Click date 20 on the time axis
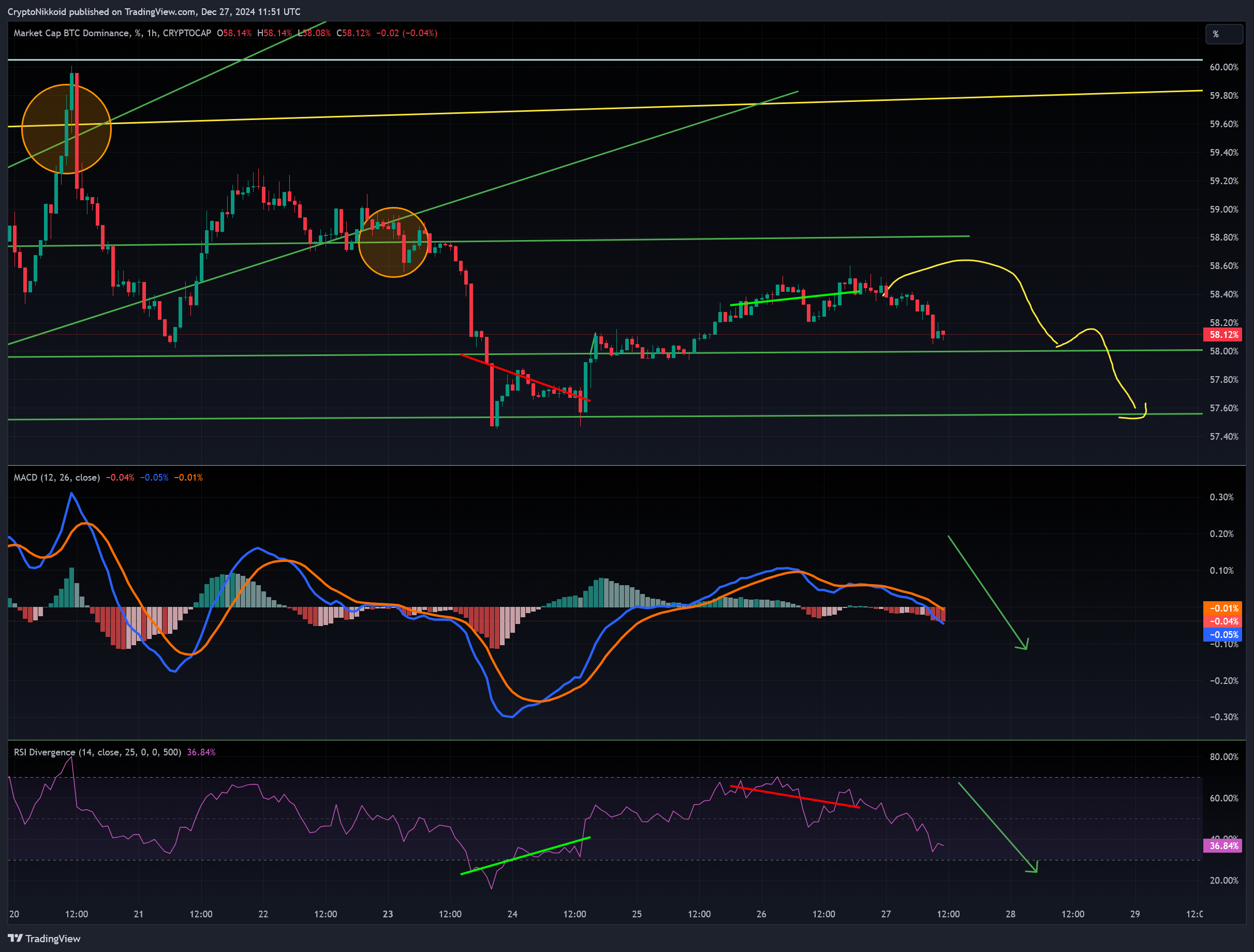The width and height of the screenshot is (1254, 952). pos(14,914)
